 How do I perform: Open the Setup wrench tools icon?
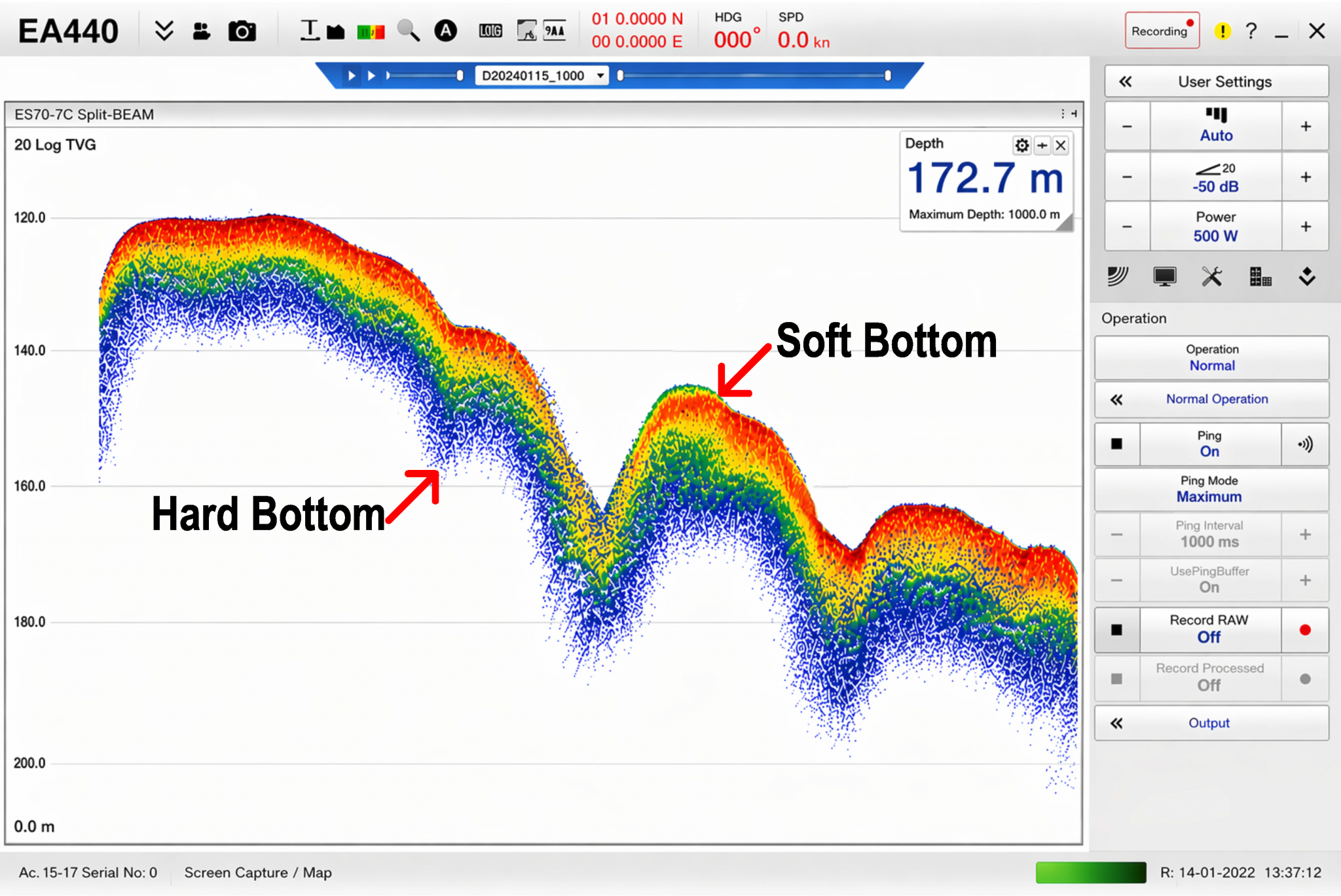coord(1211,277)
